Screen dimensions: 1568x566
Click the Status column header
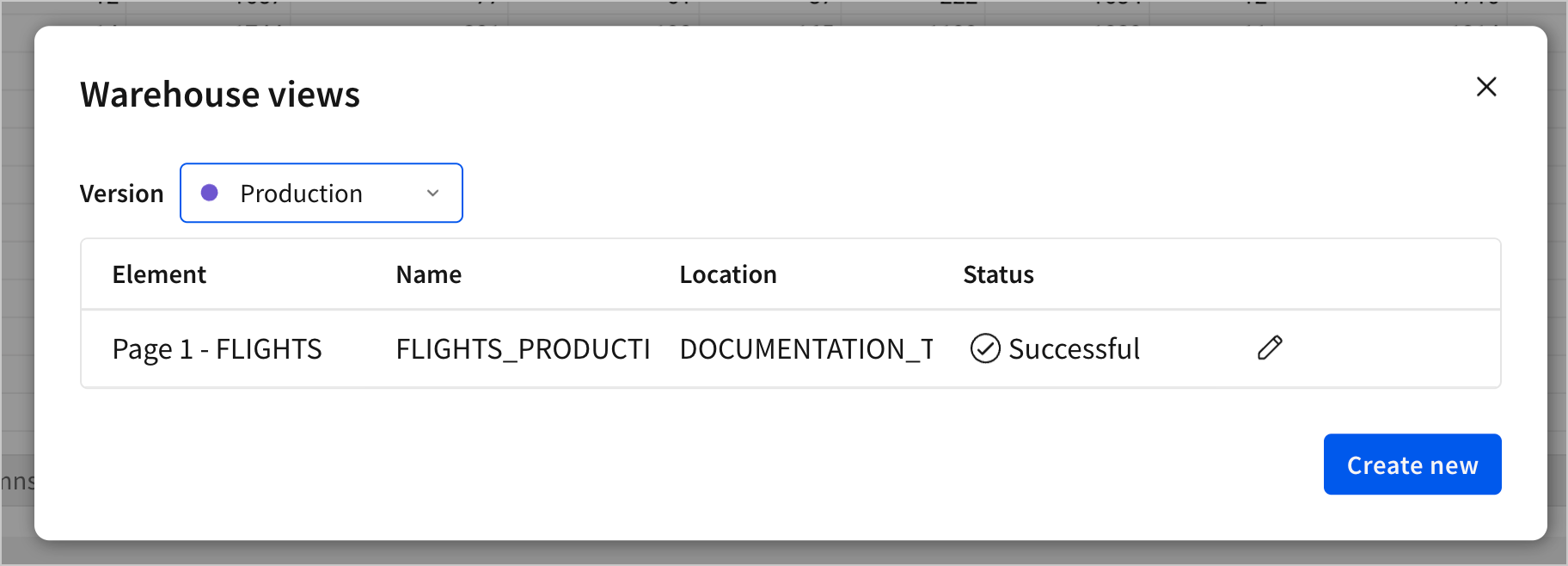[x=997, y=274]
